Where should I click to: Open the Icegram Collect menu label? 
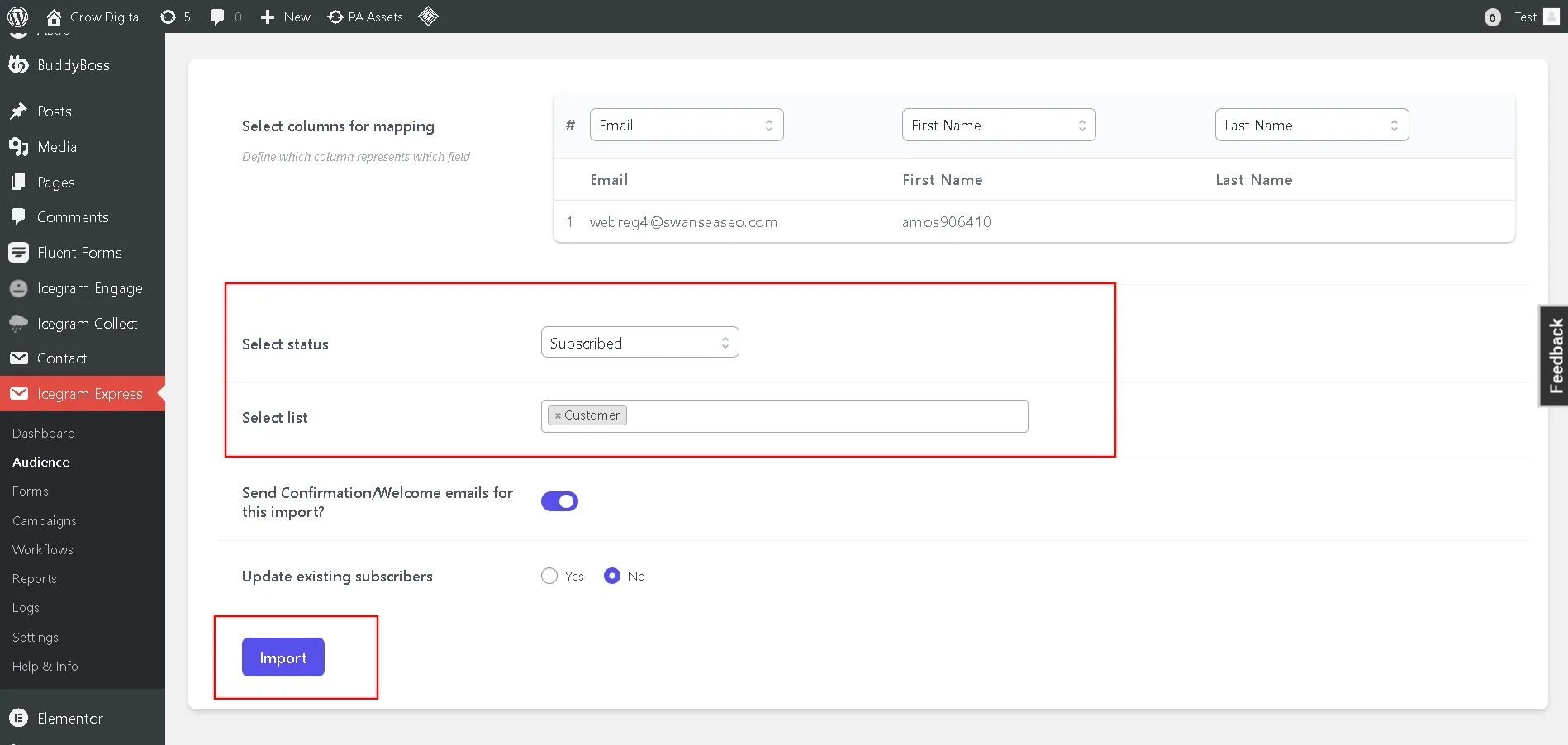tap(88, 324)
